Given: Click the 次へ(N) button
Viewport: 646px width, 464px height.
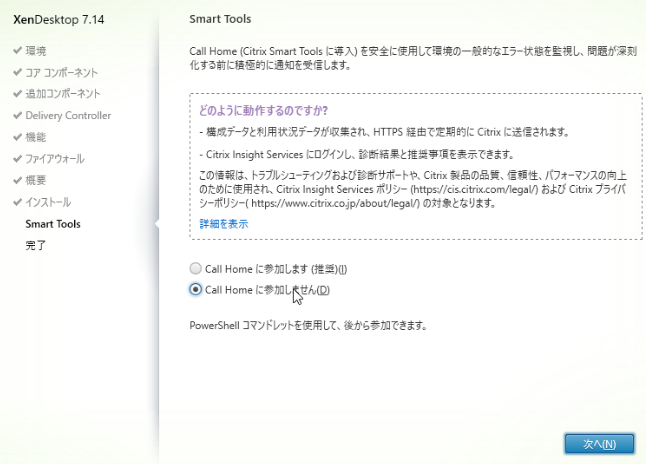Looking at the screenshot, I should (599, 444).
